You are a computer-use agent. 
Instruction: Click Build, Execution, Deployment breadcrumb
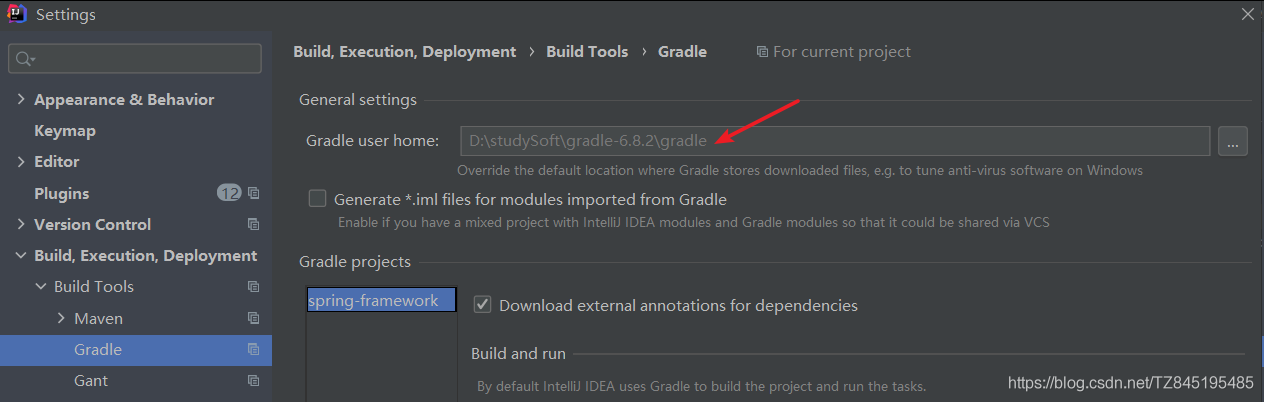tap(405, 51)
